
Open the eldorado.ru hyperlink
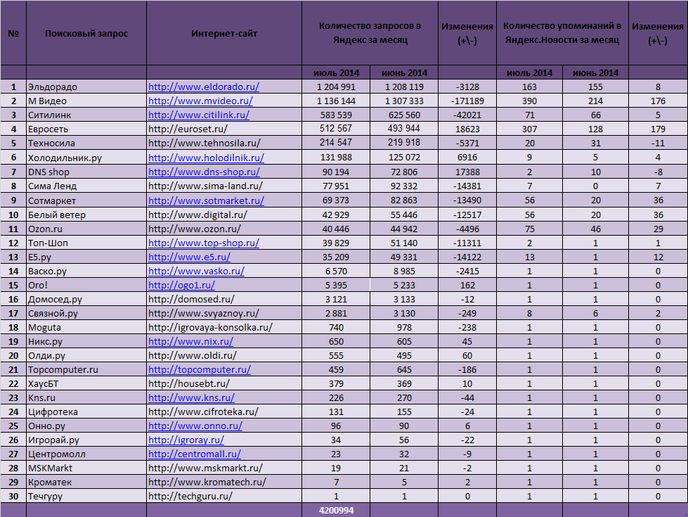[x=204, y=87]
